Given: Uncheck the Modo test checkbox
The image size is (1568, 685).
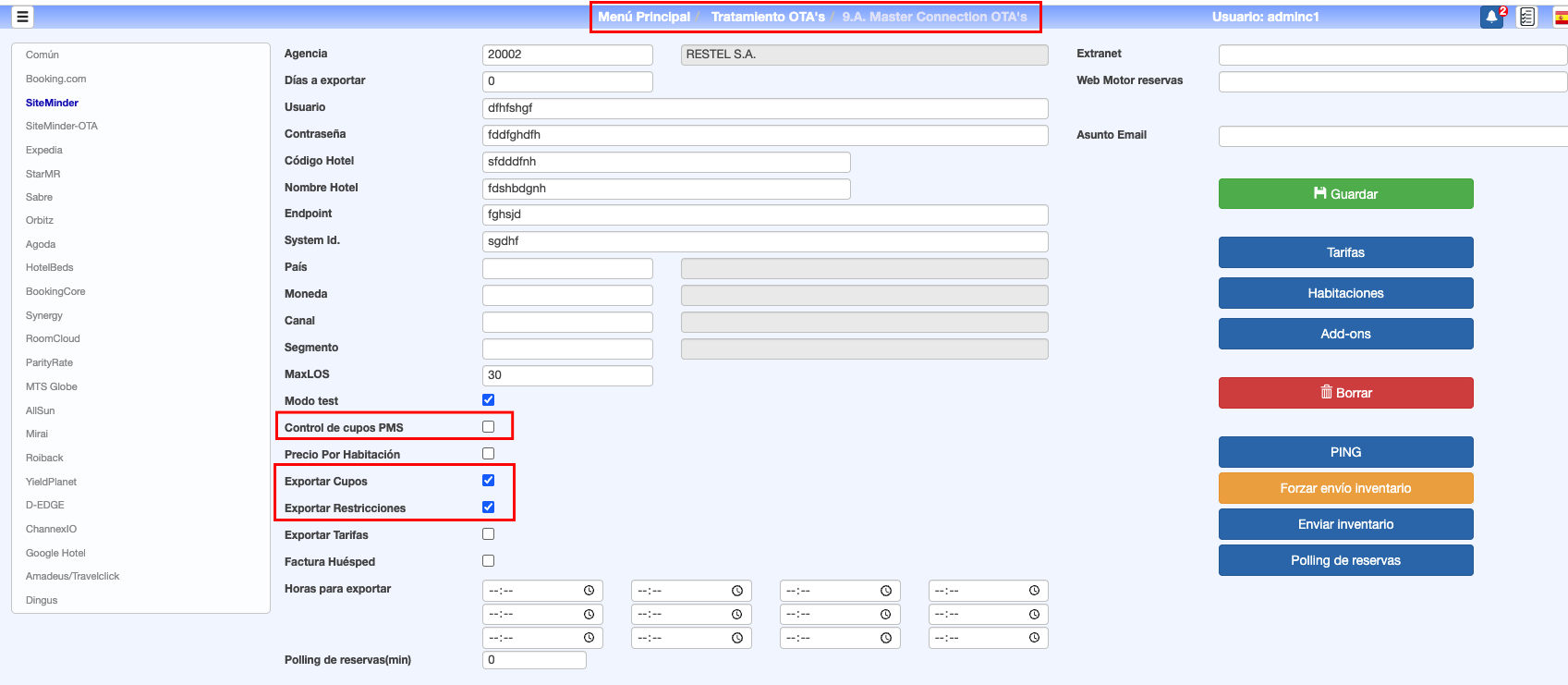Looking at the screenshot, I should [x=488, y=400].
